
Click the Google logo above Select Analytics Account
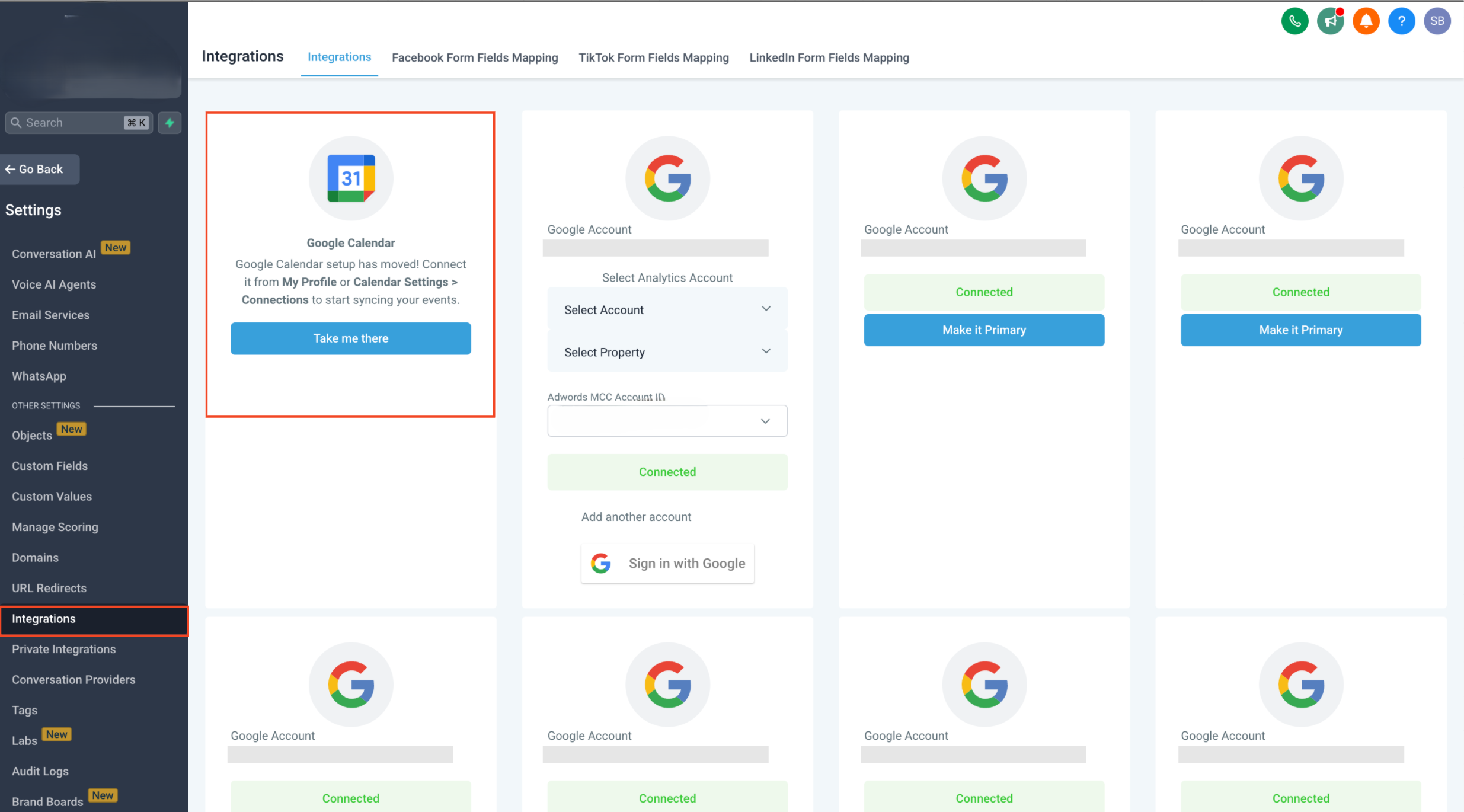pos(667,178)
